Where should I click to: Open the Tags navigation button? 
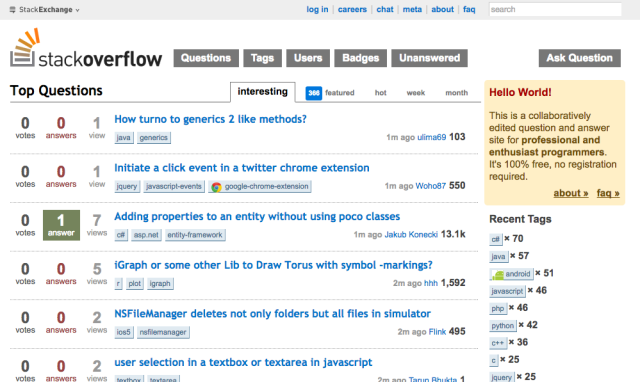[262, 58]
